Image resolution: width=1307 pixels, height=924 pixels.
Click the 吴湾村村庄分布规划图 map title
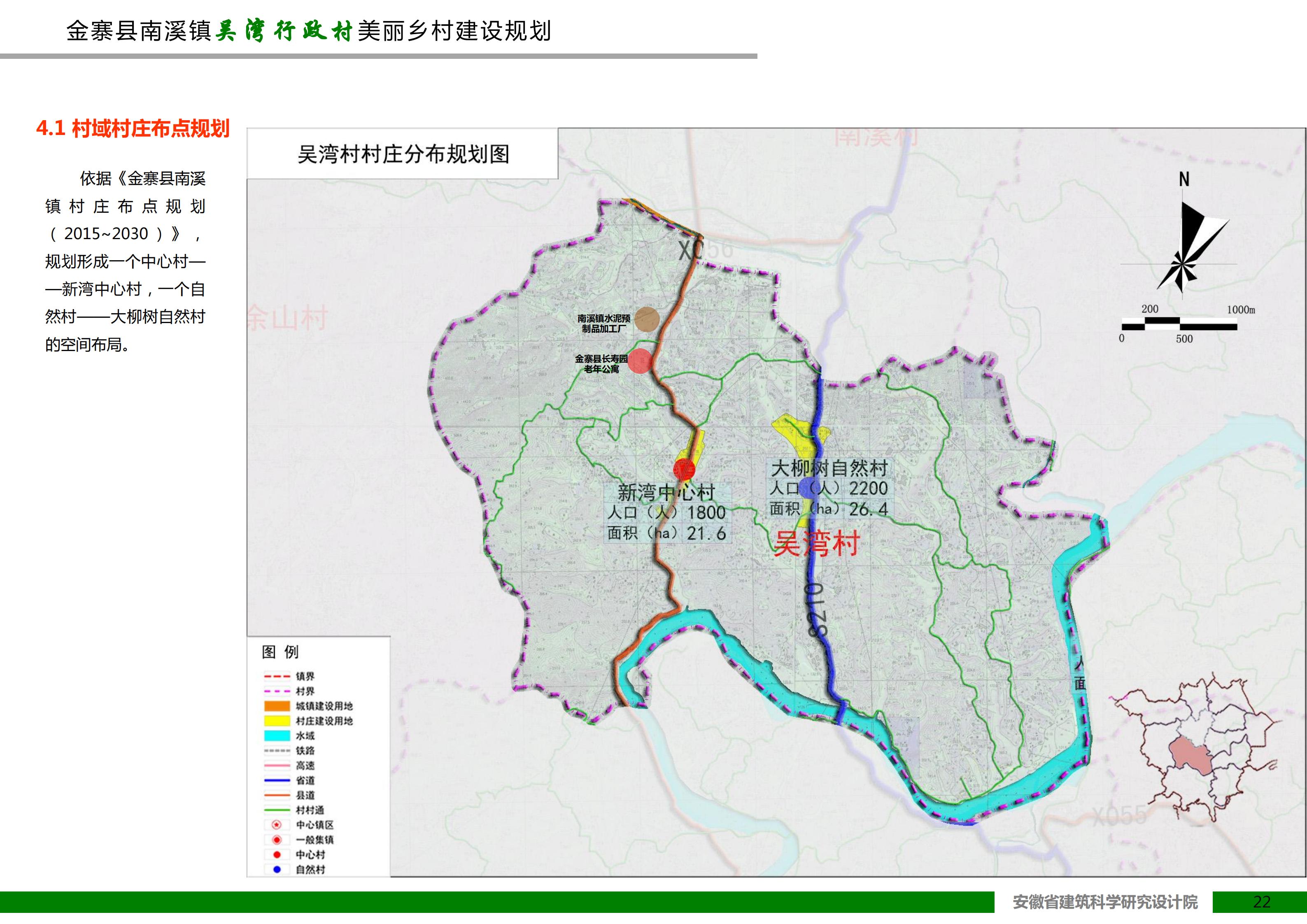coord(403,154)
